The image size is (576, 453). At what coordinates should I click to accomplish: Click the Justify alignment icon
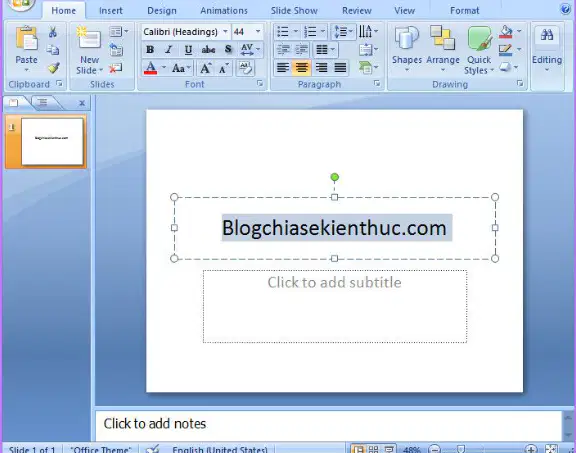tap(340, 68)
